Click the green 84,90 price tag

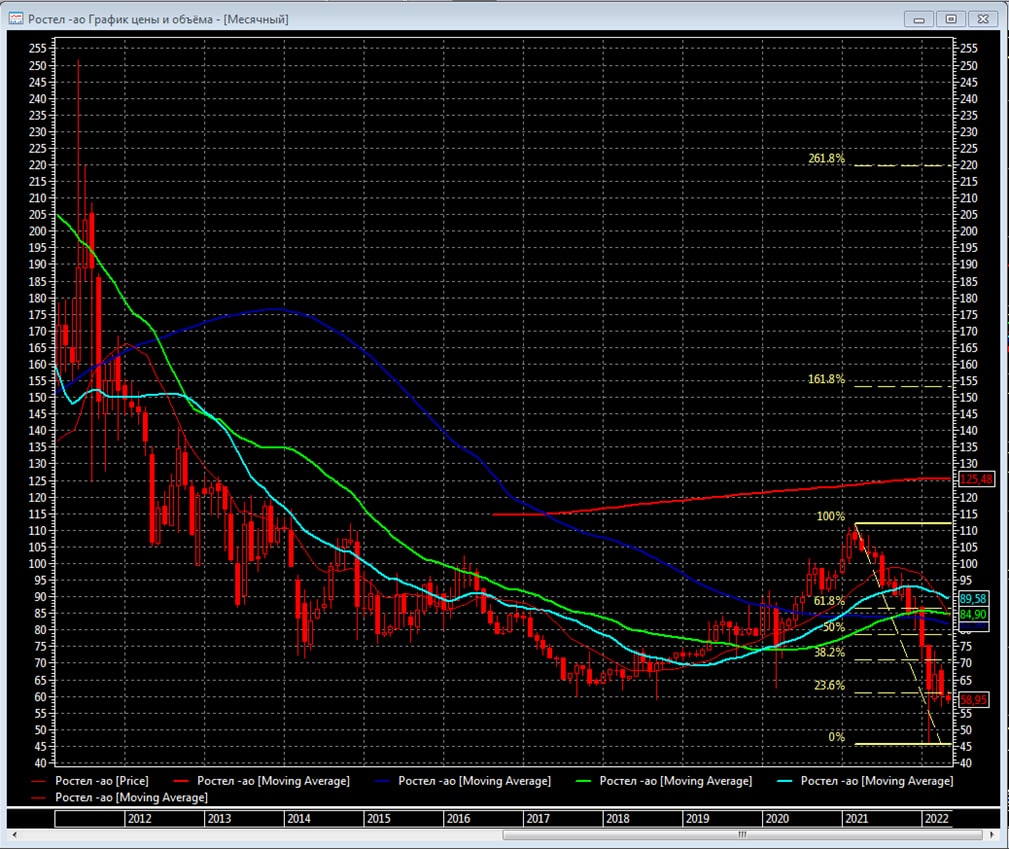[x=973, y=614]
